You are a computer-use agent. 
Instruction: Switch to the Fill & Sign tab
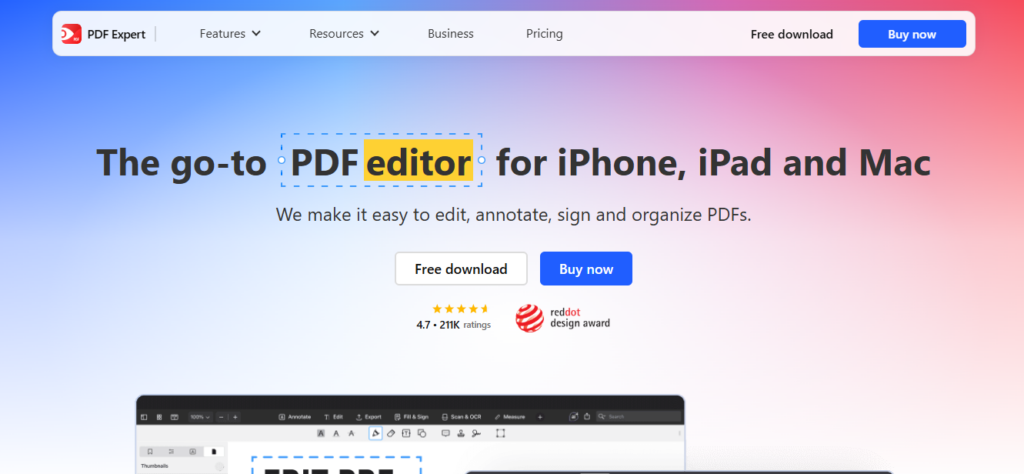pyautogui.click(x=411, y=417)
